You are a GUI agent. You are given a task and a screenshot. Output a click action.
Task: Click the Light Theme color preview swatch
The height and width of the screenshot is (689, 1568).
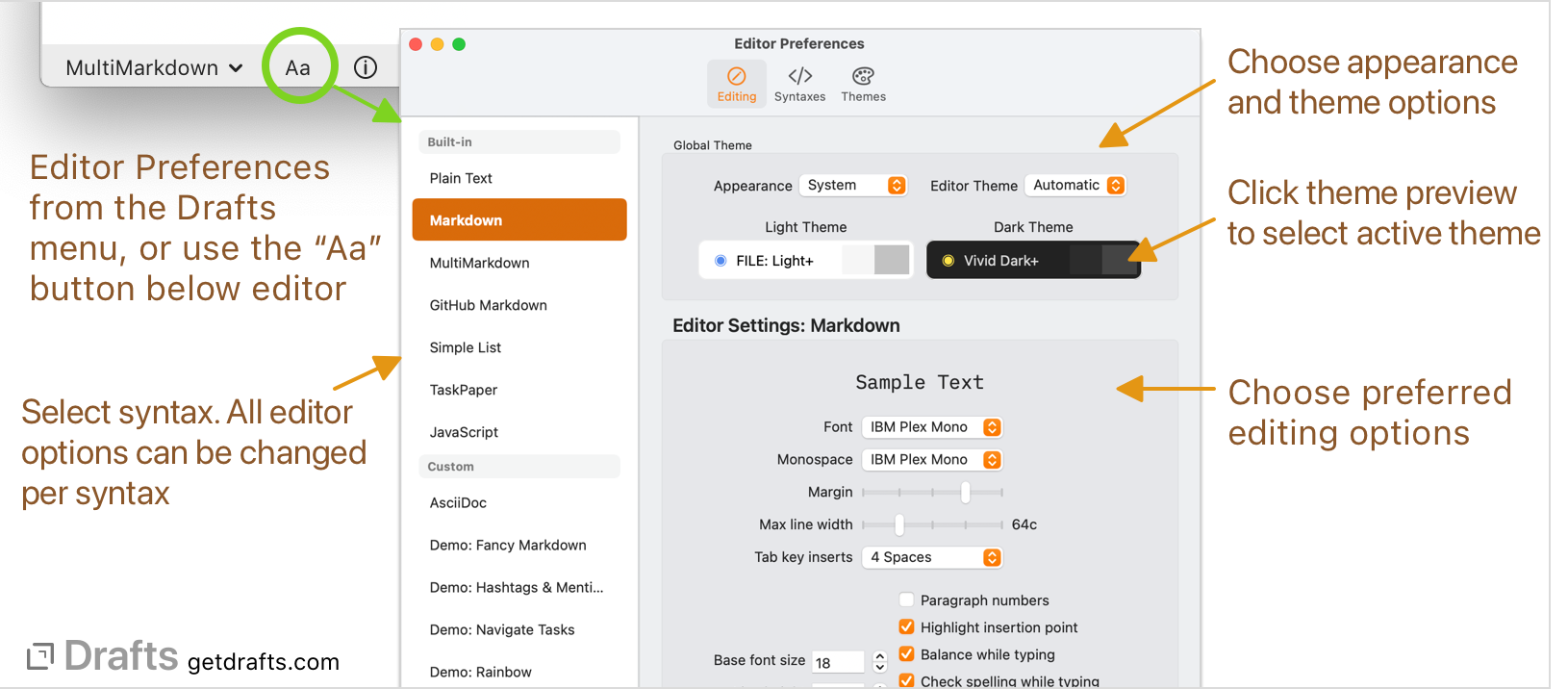tap(875, 260)
